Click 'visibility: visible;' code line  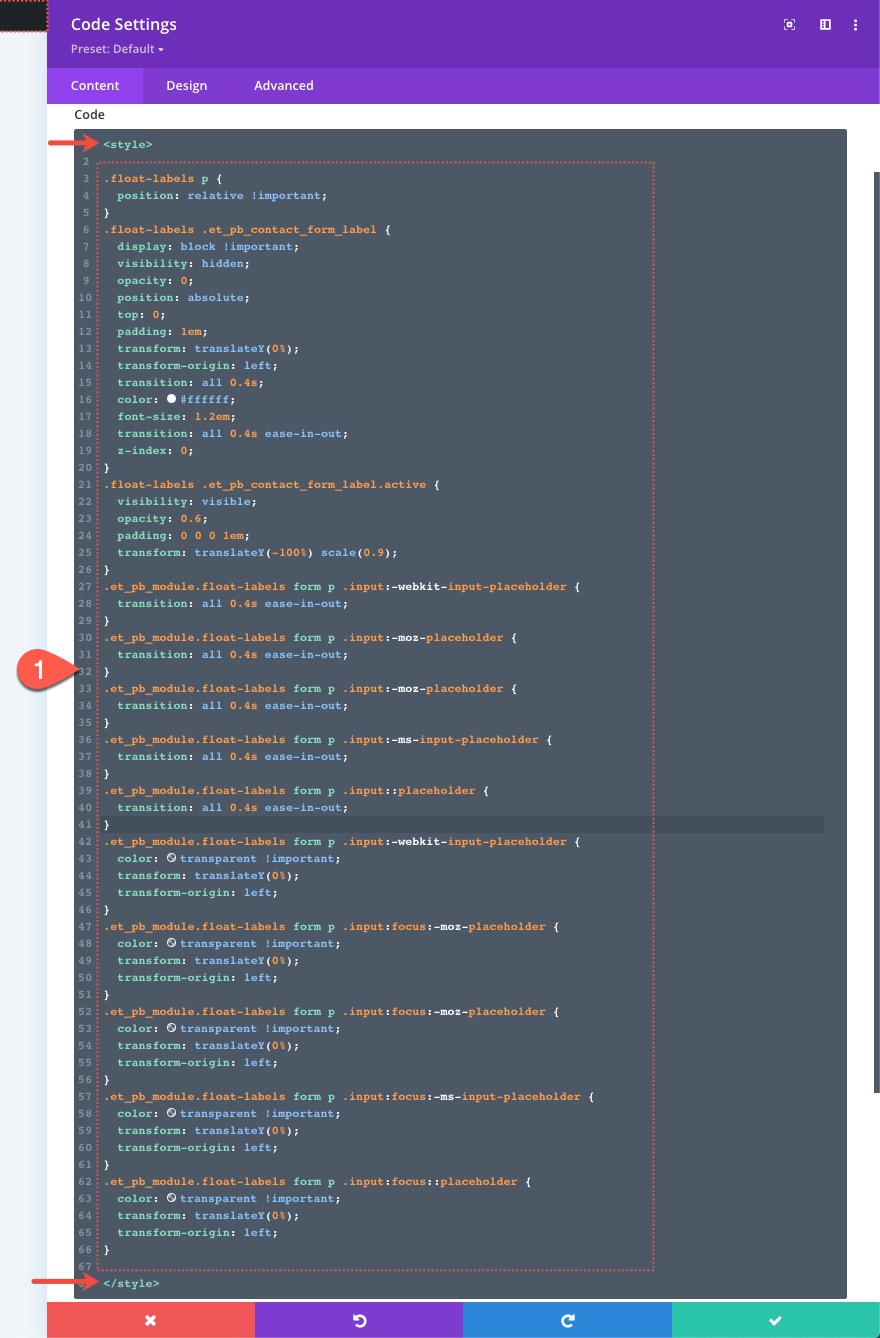point(187,501)
